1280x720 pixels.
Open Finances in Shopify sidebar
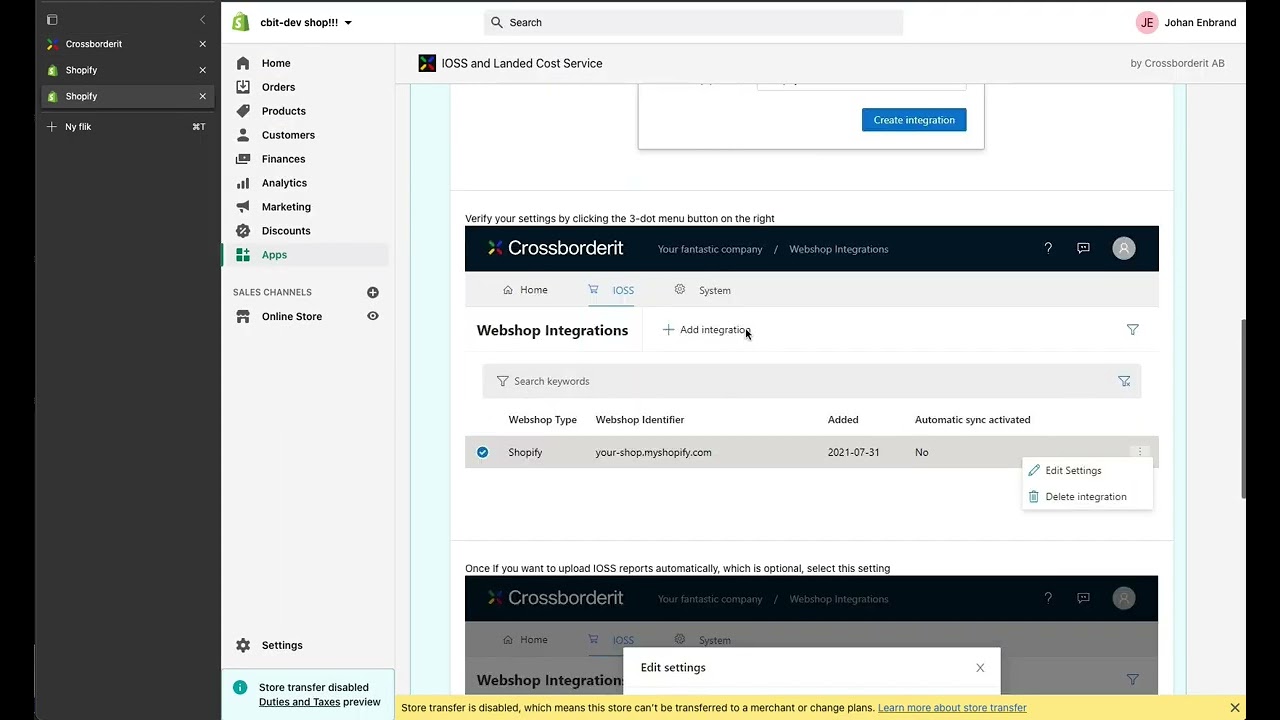point(283,159)
